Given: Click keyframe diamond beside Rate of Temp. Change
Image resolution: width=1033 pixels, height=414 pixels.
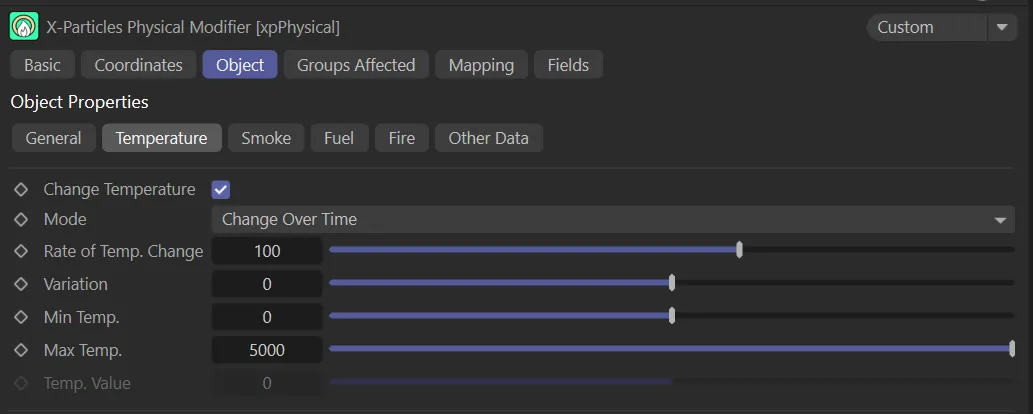Looking at the screenshot, I should pyautogui.click(x=20, y=251).
